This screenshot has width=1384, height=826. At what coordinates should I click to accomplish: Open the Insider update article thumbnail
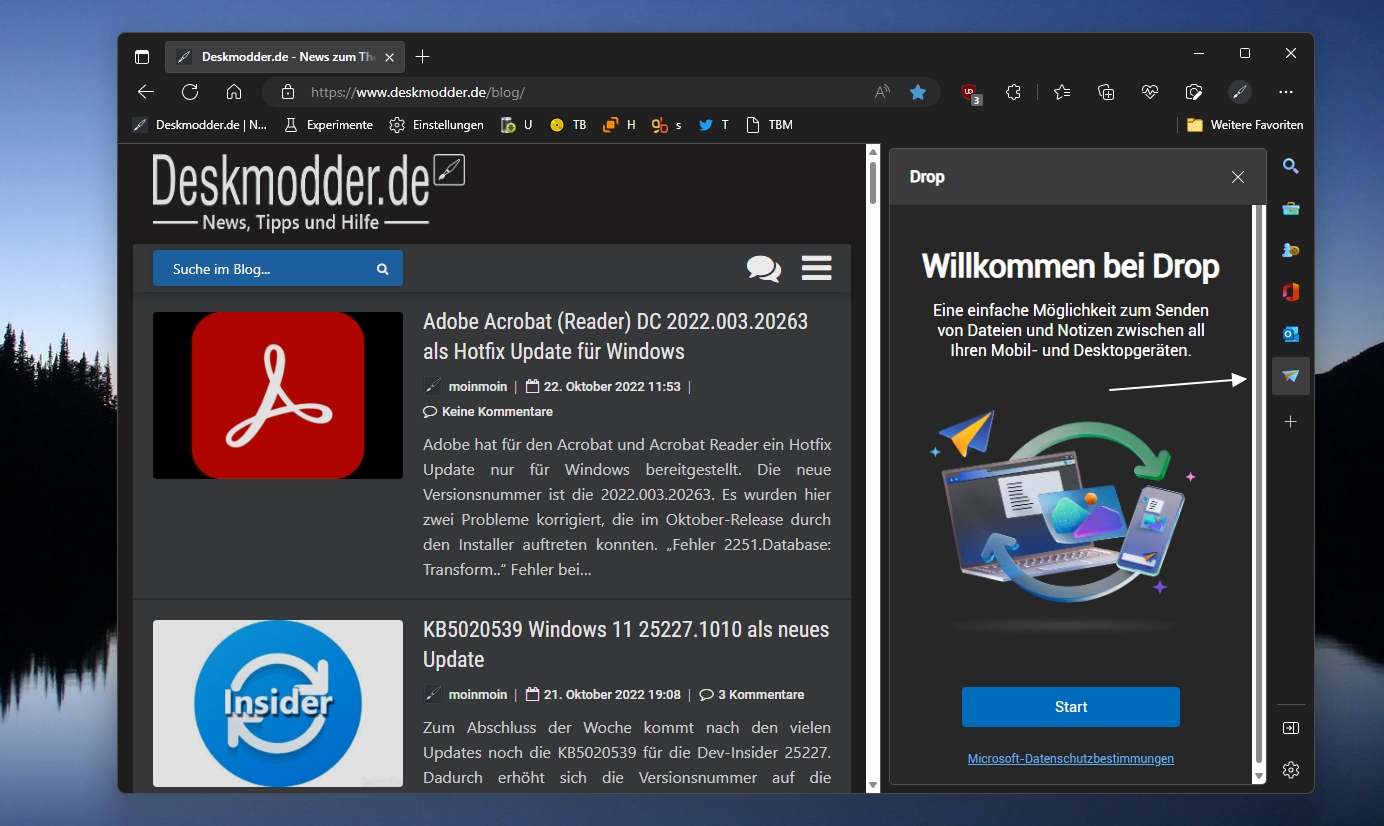tap(278, 703)
